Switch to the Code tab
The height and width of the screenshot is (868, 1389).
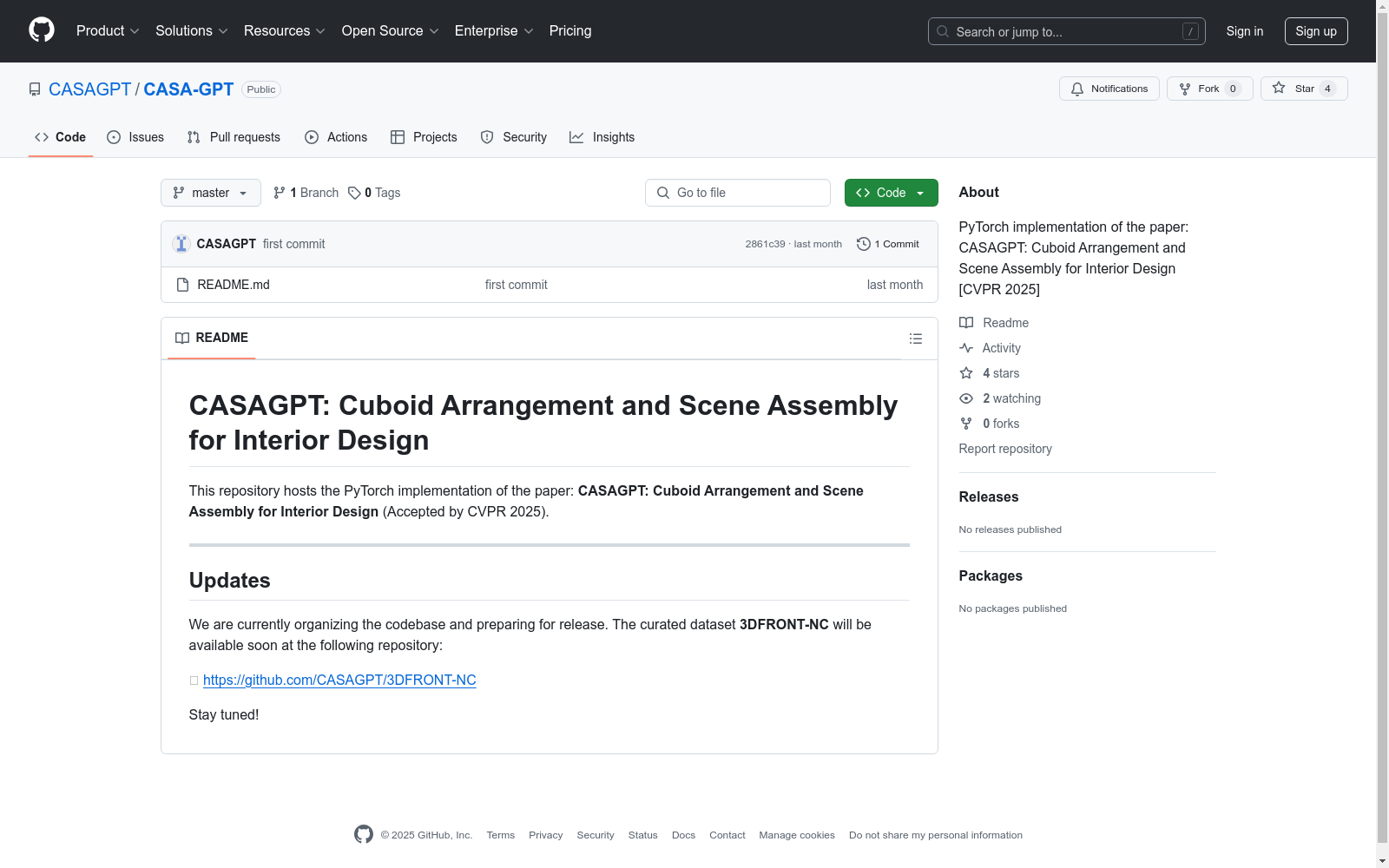point(61,137)
